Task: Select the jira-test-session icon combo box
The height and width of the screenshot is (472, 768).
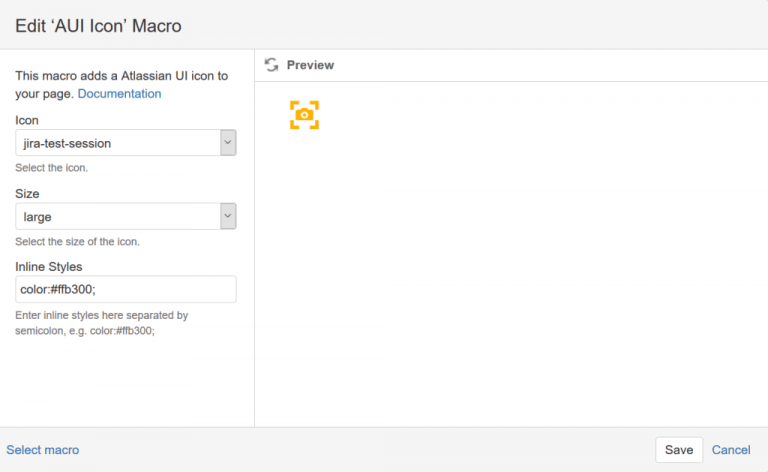Action: pos(126,142)
